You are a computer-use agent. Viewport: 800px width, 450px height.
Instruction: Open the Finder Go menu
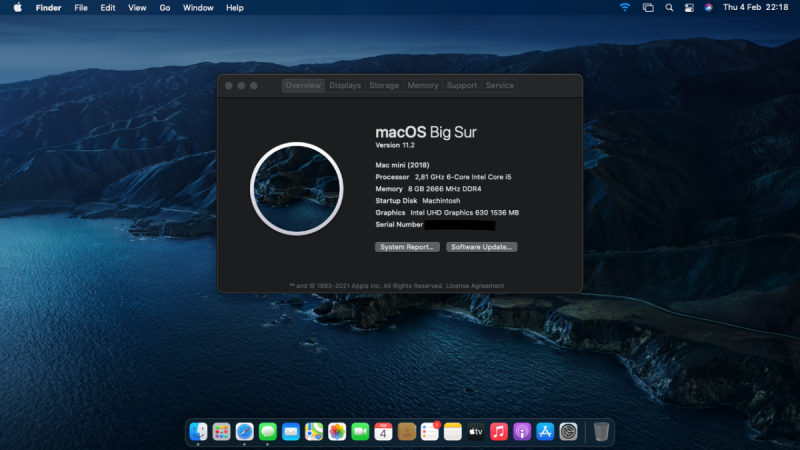(164, 7)
